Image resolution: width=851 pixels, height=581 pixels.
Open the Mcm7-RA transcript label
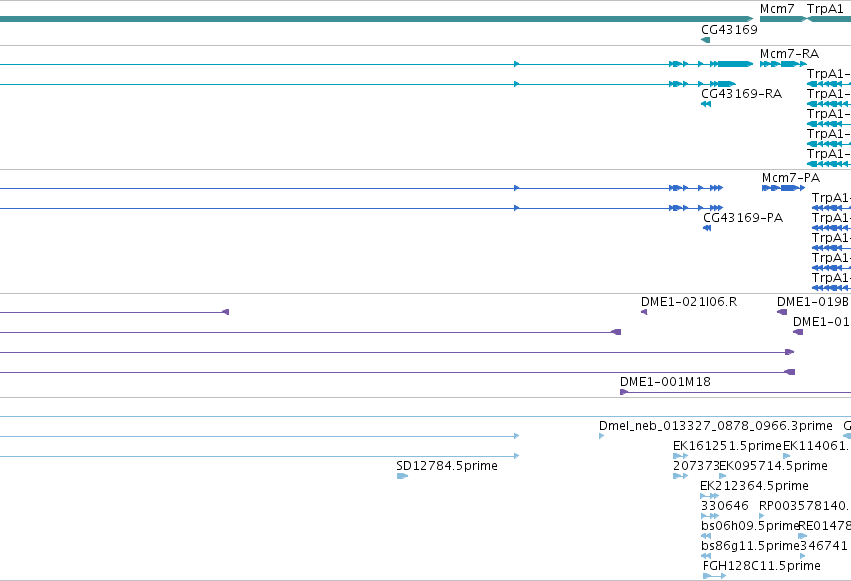789,54
